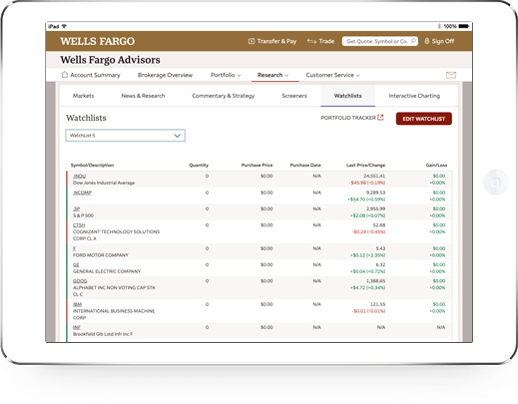This screenshot has height=404, width=518.
Task: Click the Trade link
Action: tap(326, 41)
